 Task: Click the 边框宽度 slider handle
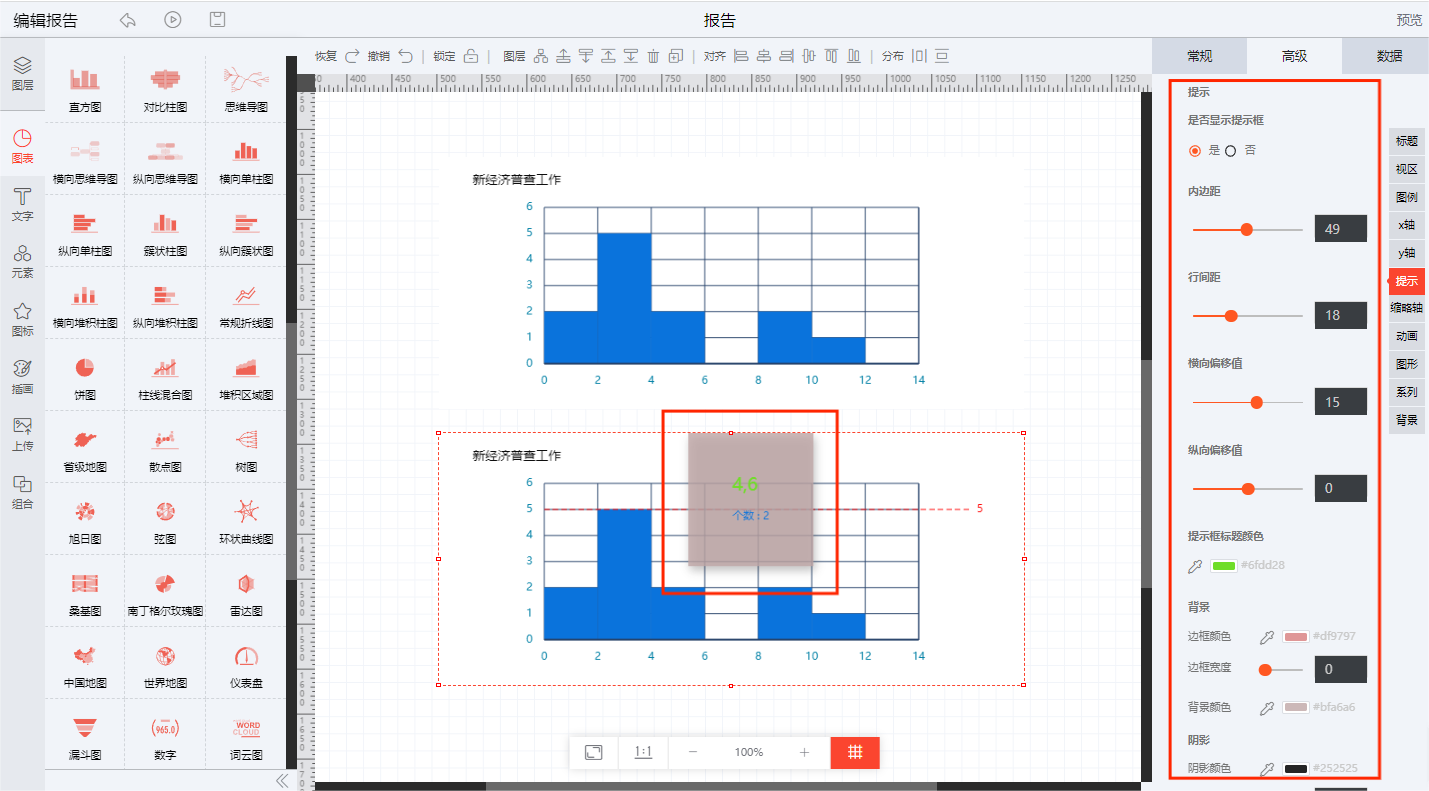pyautogui.click(x=1265, y=670)
